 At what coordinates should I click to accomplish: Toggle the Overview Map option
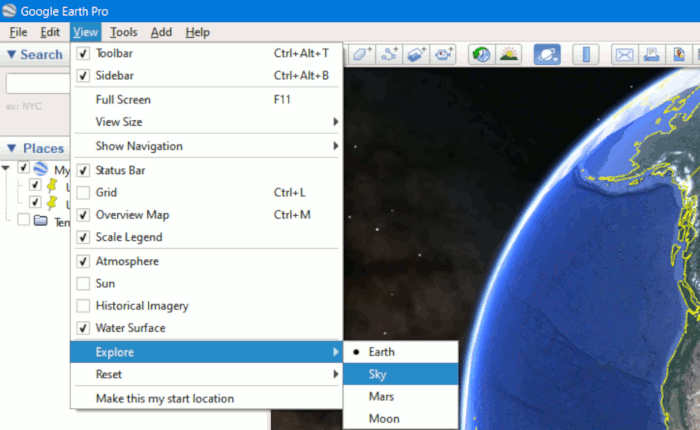coord(83,215)
